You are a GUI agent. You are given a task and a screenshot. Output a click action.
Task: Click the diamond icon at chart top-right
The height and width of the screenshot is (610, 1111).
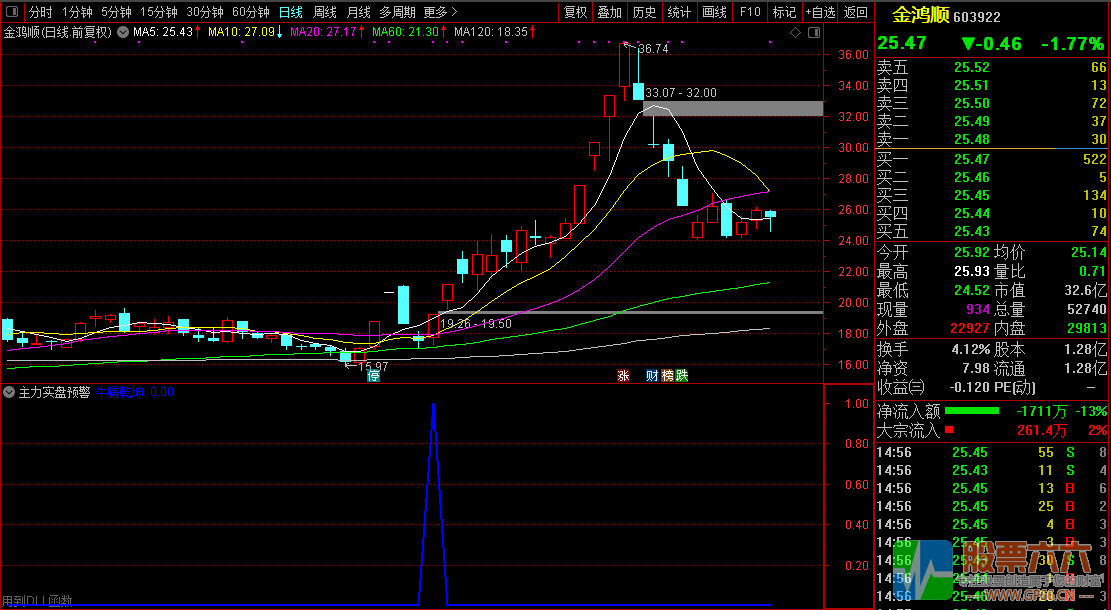pyautogui.click(x=795, y=32)
